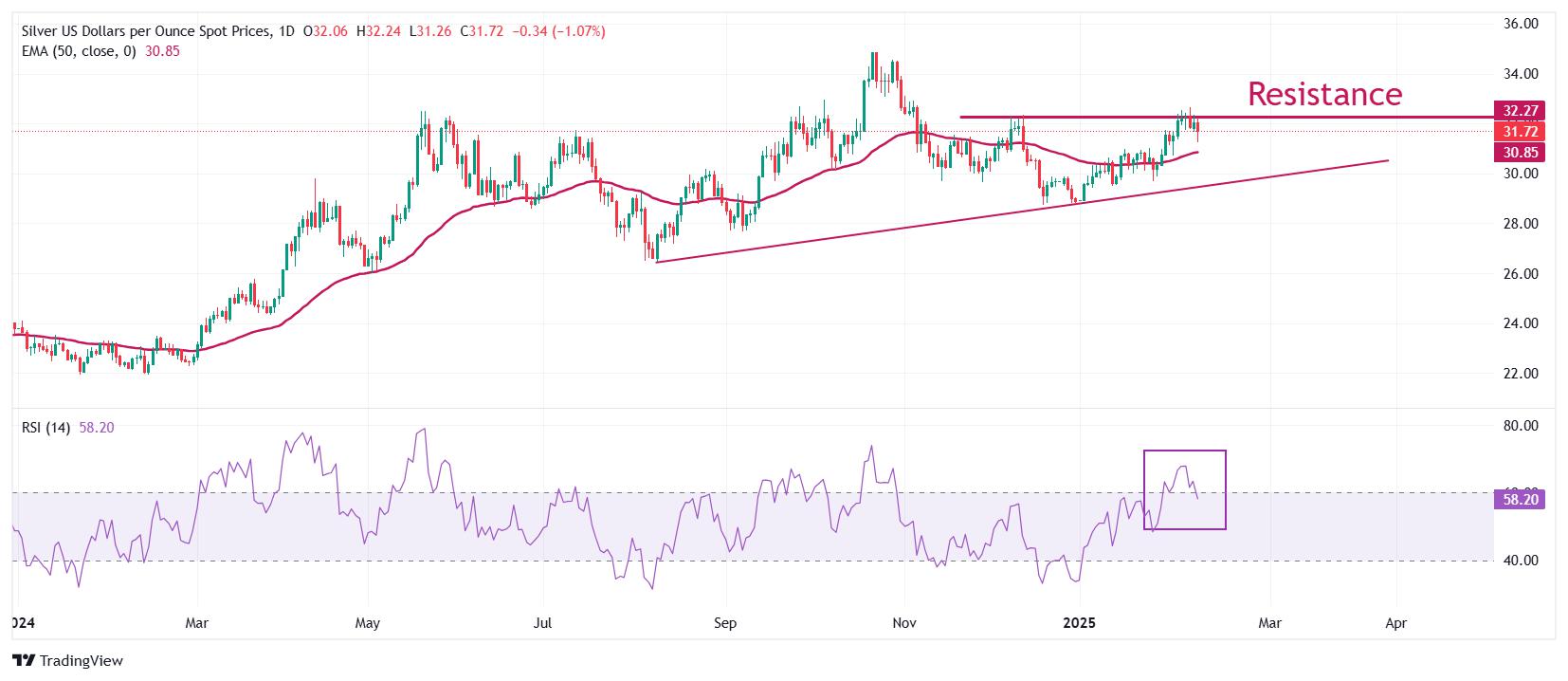The width and height of the screenshot is (1568, 681).
Task: Click the 32.27 resistance price label
Action: tap(1519, 110)
